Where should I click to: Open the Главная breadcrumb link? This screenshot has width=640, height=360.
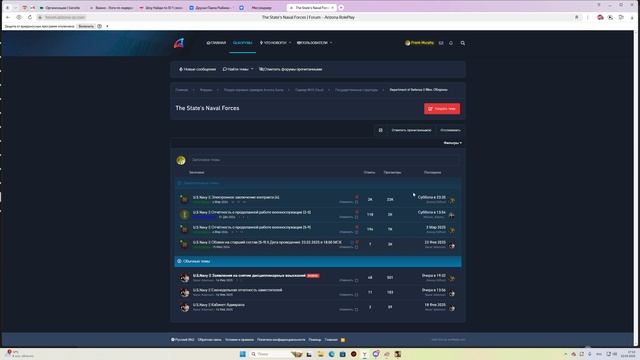point(182,90)
